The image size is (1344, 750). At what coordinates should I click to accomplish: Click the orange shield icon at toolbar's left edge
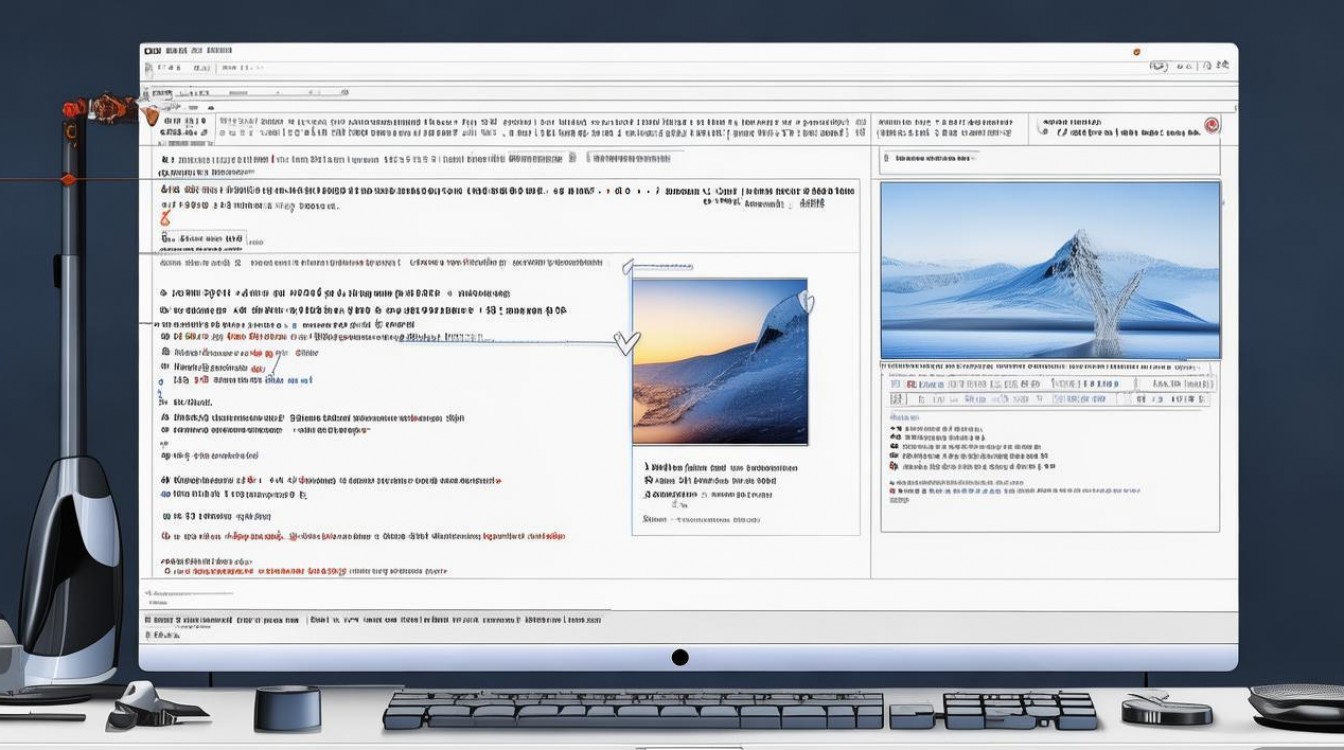click(150, 116)
